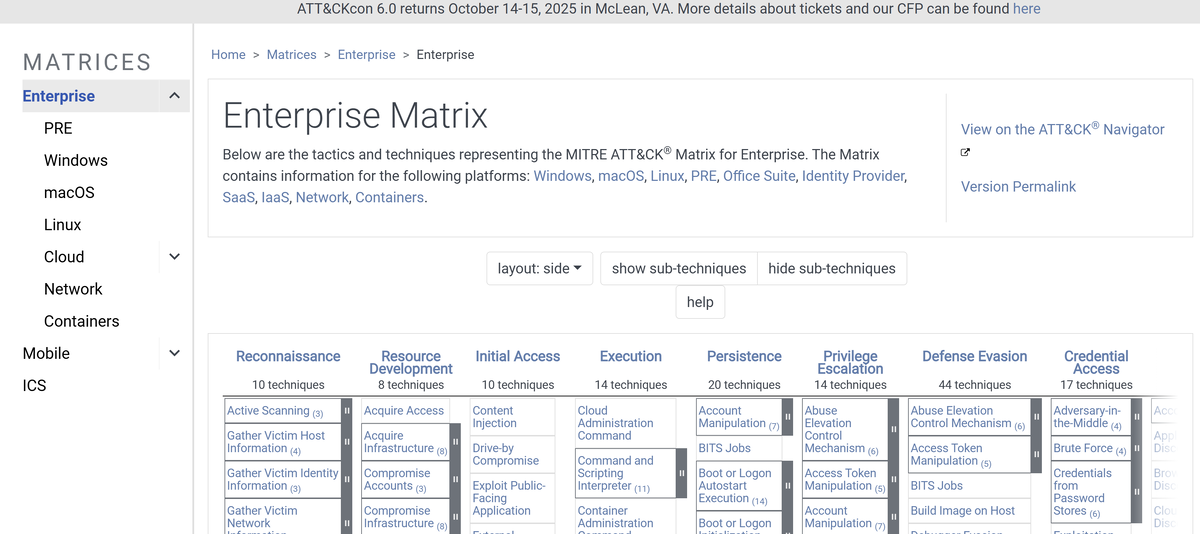The width and height of the screenshot is (1200, 534).
Task: Click Identity Provider platform link in description
Action: pos(854,176)
